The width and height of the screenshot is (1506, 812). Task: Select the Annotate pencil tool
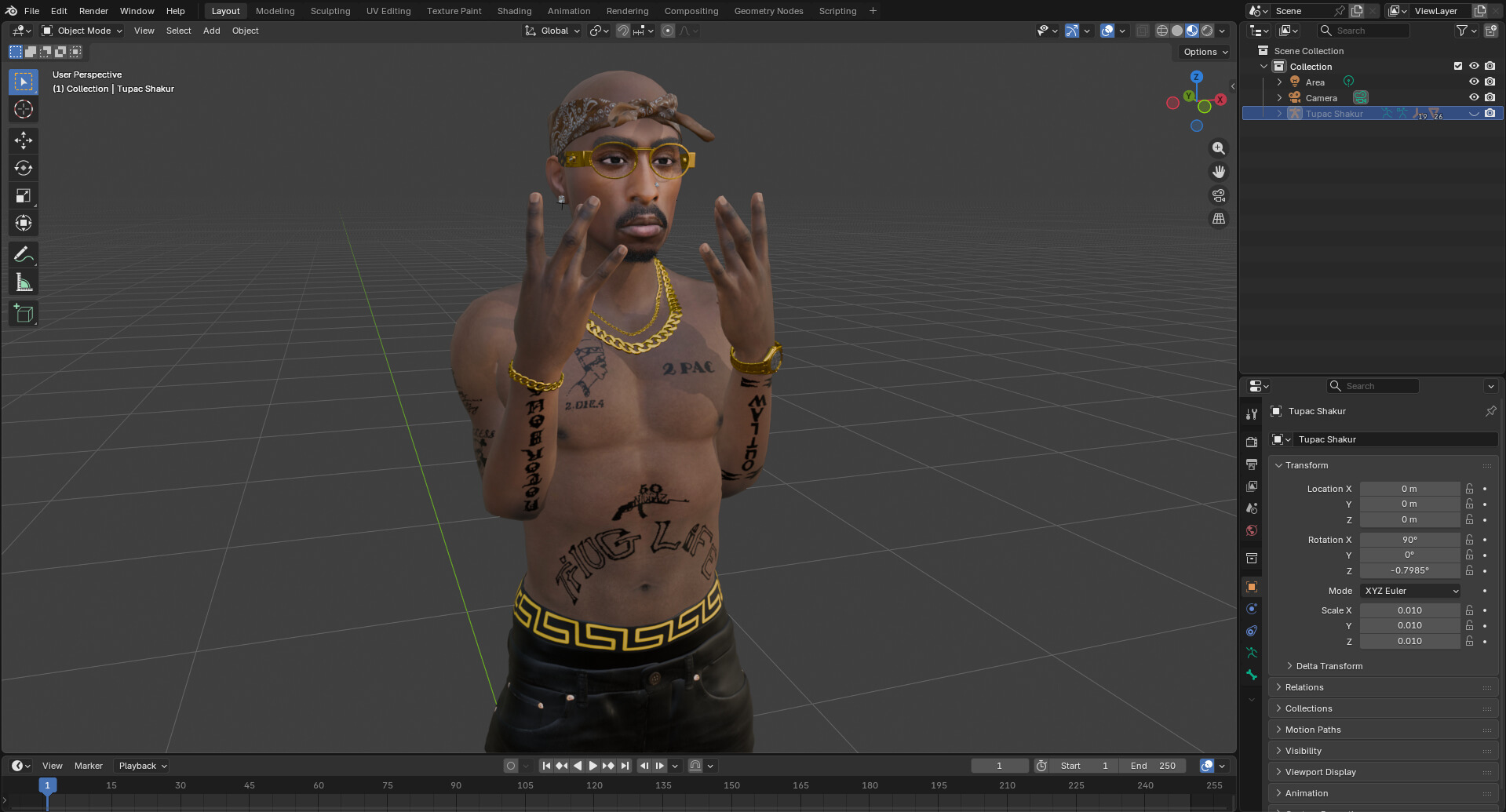tap(24, 255)
